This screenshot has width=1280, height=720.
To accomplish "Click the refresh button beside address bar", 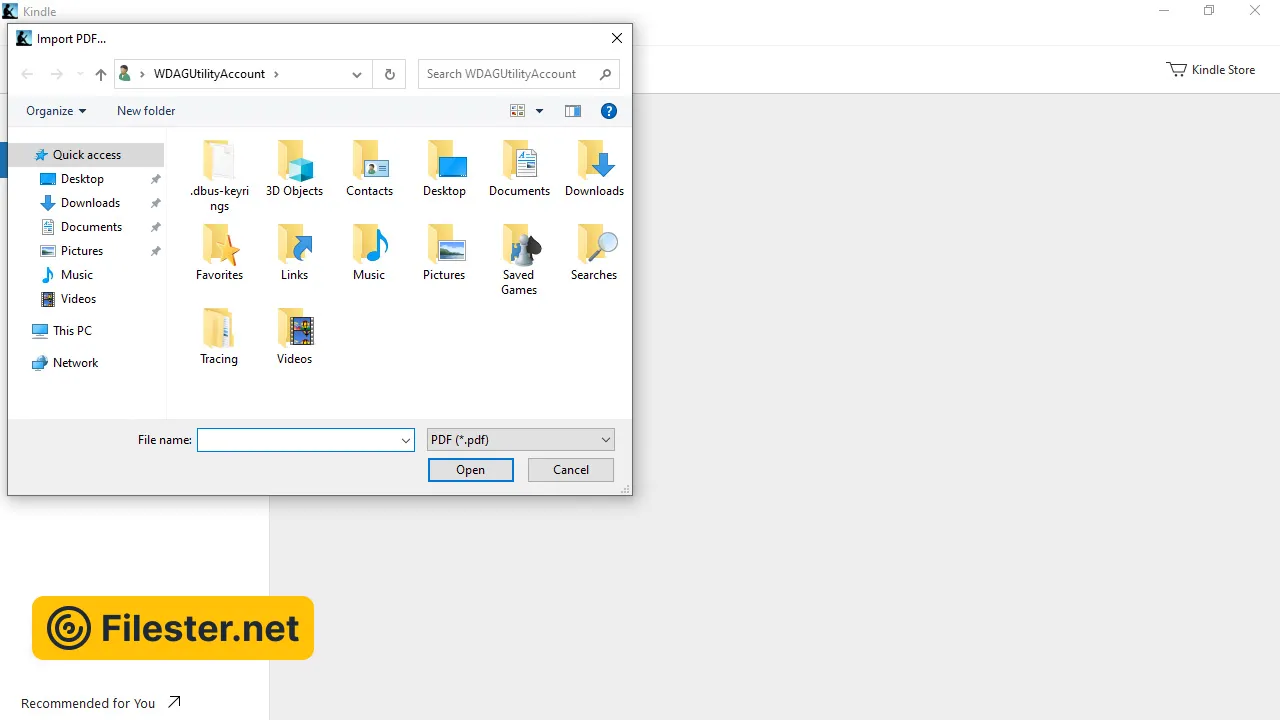I will click(x=389, y=74).
